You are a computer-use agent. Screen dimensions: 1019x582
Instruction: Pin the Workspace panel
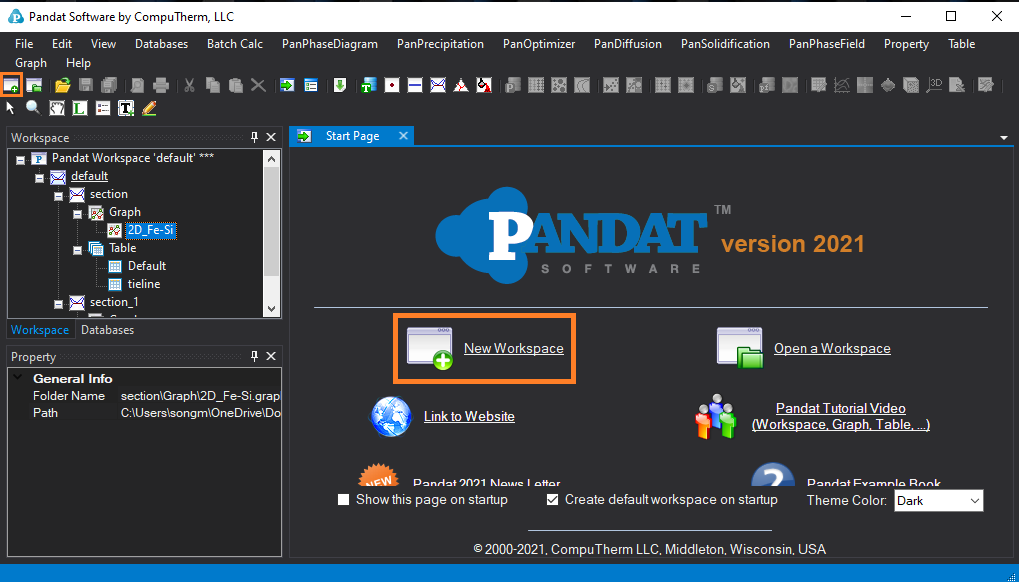255,137
